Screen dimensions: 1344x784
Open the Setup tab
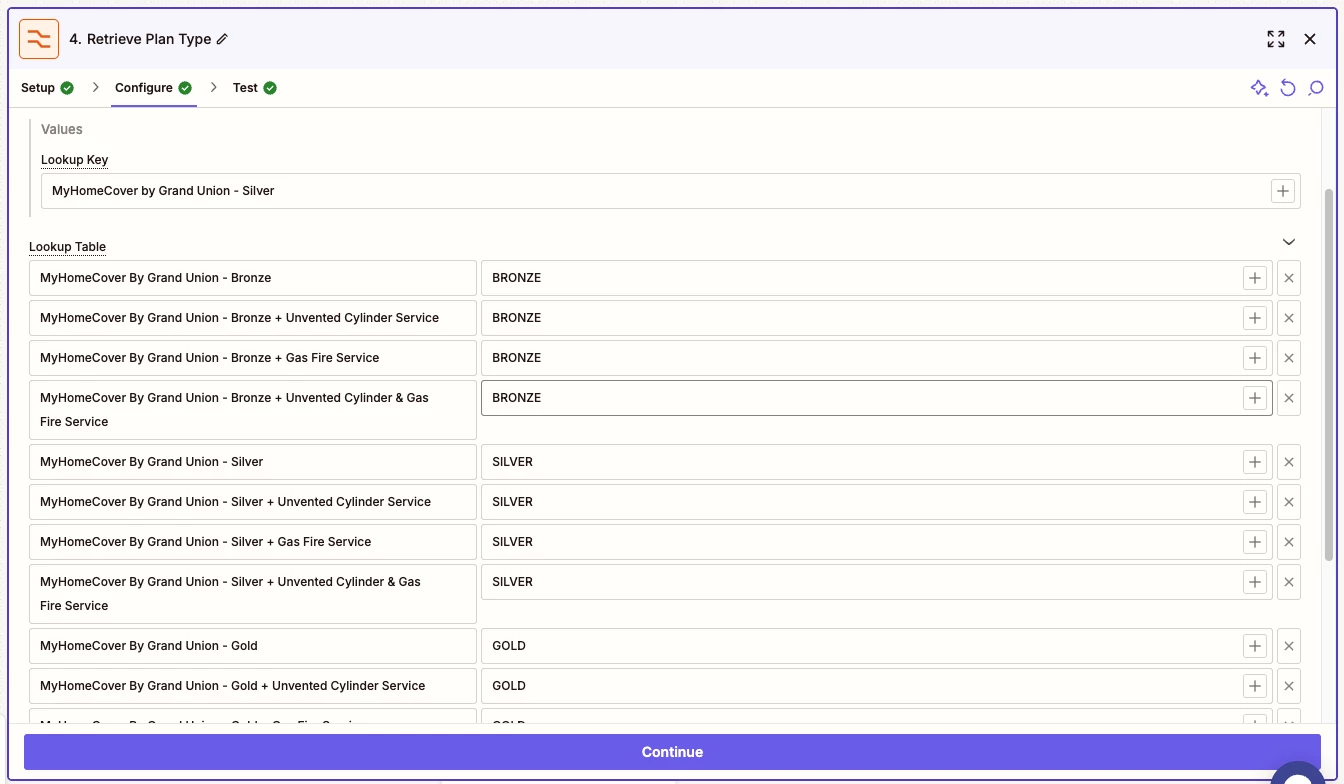click(47, 88)
